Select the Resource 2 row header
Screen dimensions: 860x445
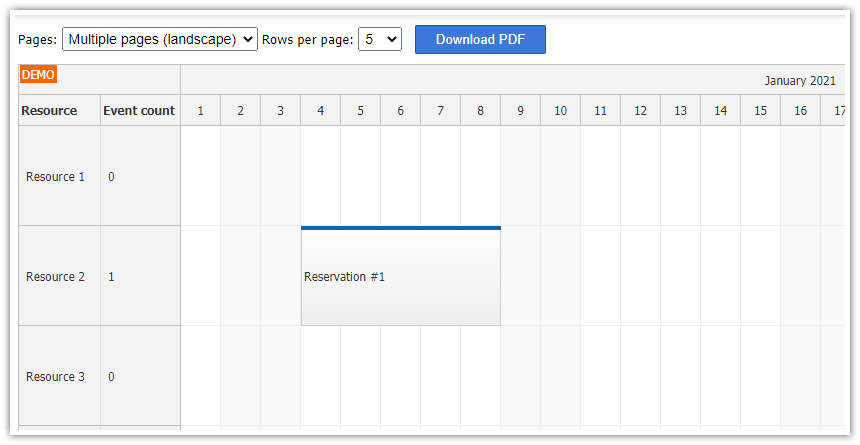(x=56, y=277)
